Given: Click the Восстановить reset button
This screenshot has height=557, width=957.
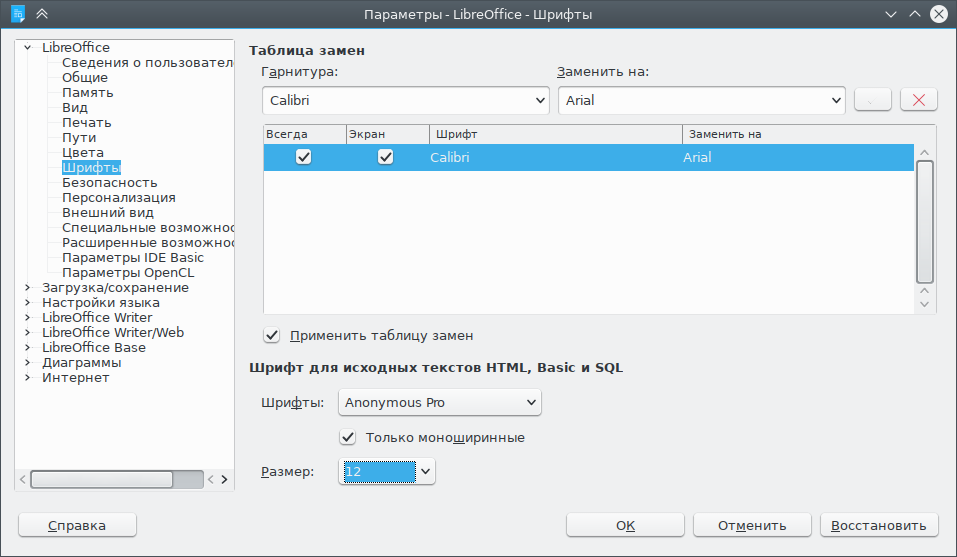Looking at the screenshot, I should tap(879, 525).
